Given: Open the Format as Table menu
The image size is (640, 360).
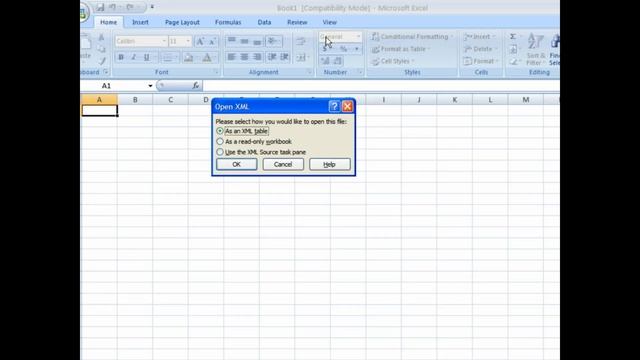Looking at the screenshot, I should click(x=400, y=49).
